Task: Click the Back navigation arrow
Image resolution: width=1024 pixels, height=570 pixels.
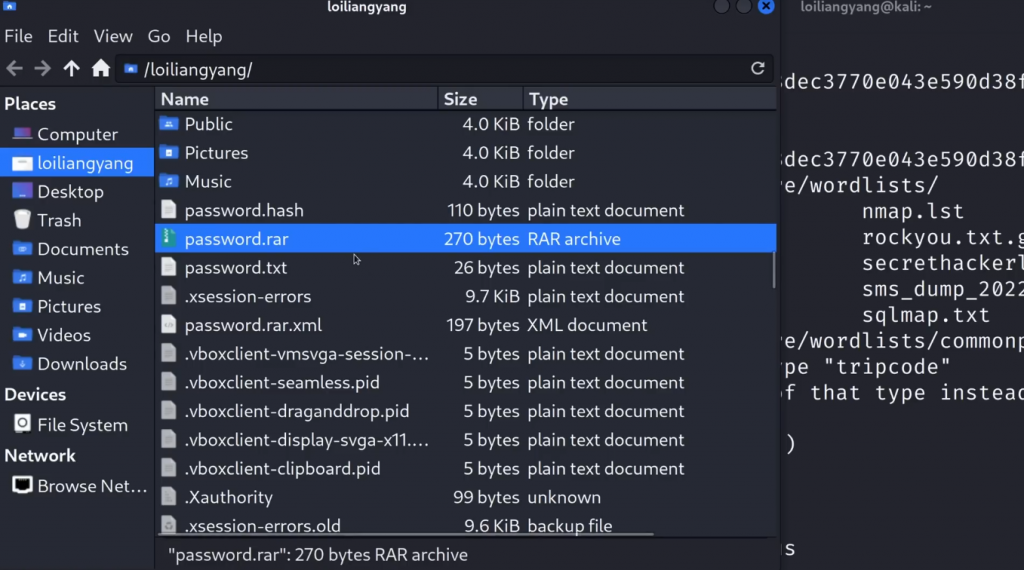Action: point(14,69)
